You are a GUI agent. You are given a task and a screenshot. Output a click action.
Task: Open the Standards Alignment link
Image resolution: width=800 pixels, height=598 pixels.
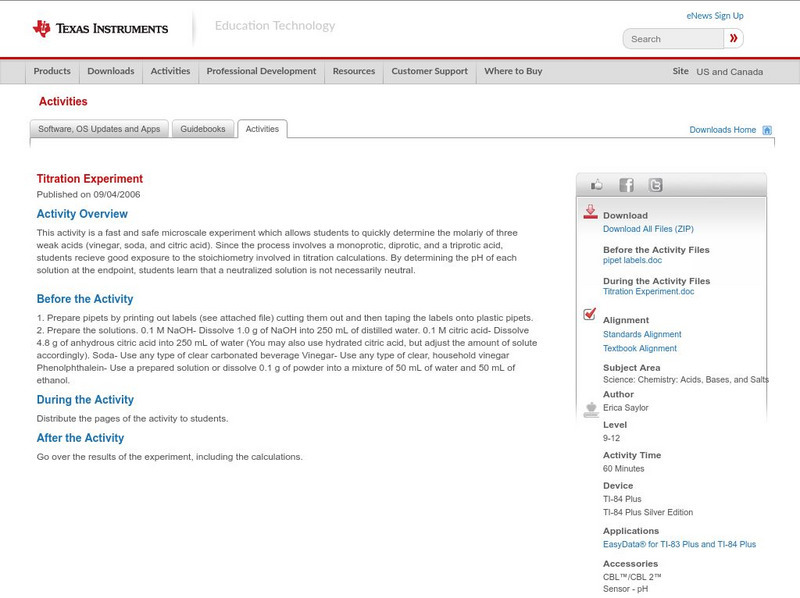pos(642,334)
